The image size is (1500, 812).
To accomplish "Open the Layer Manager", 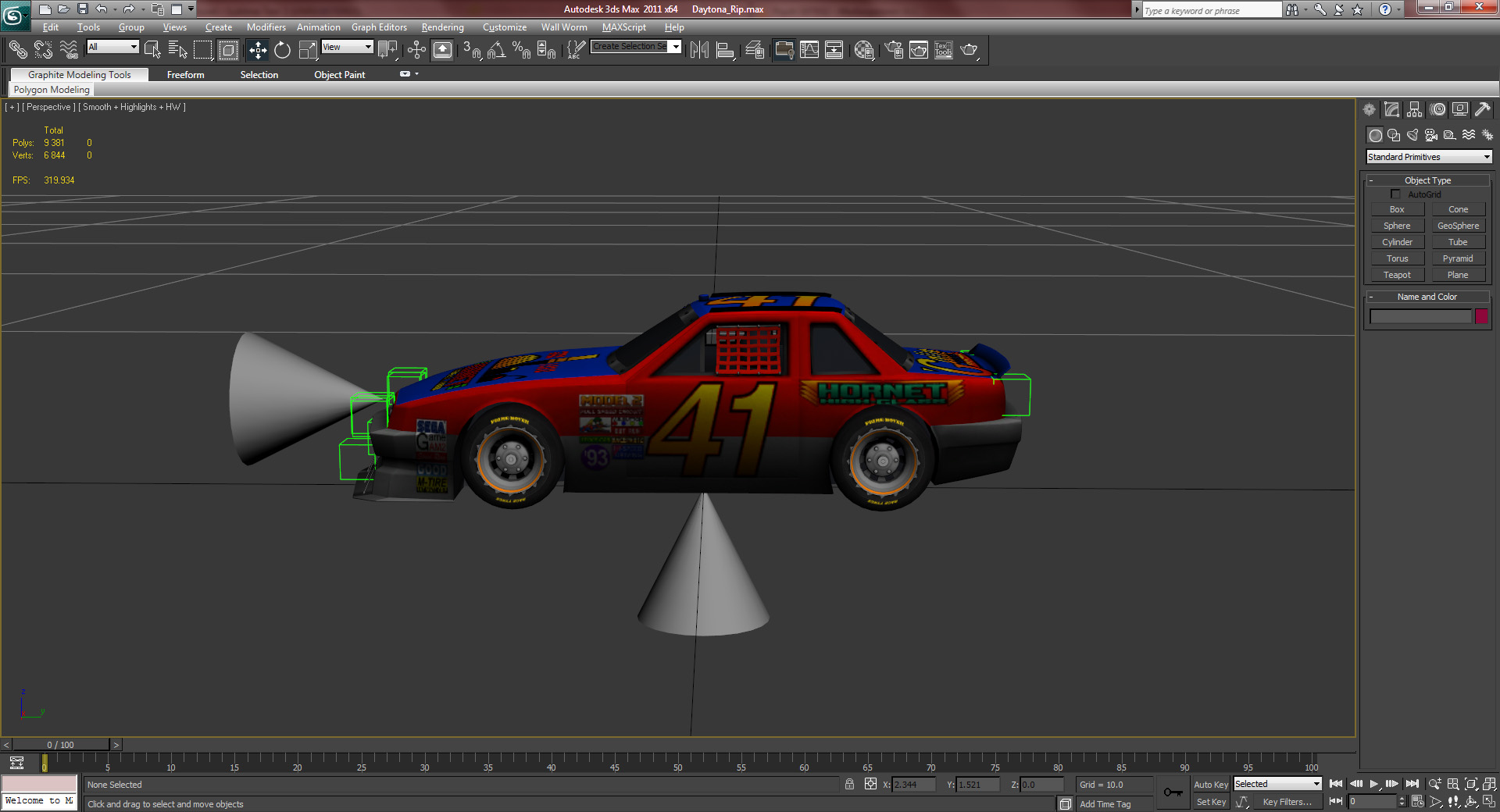I will [x=754, y=50].
